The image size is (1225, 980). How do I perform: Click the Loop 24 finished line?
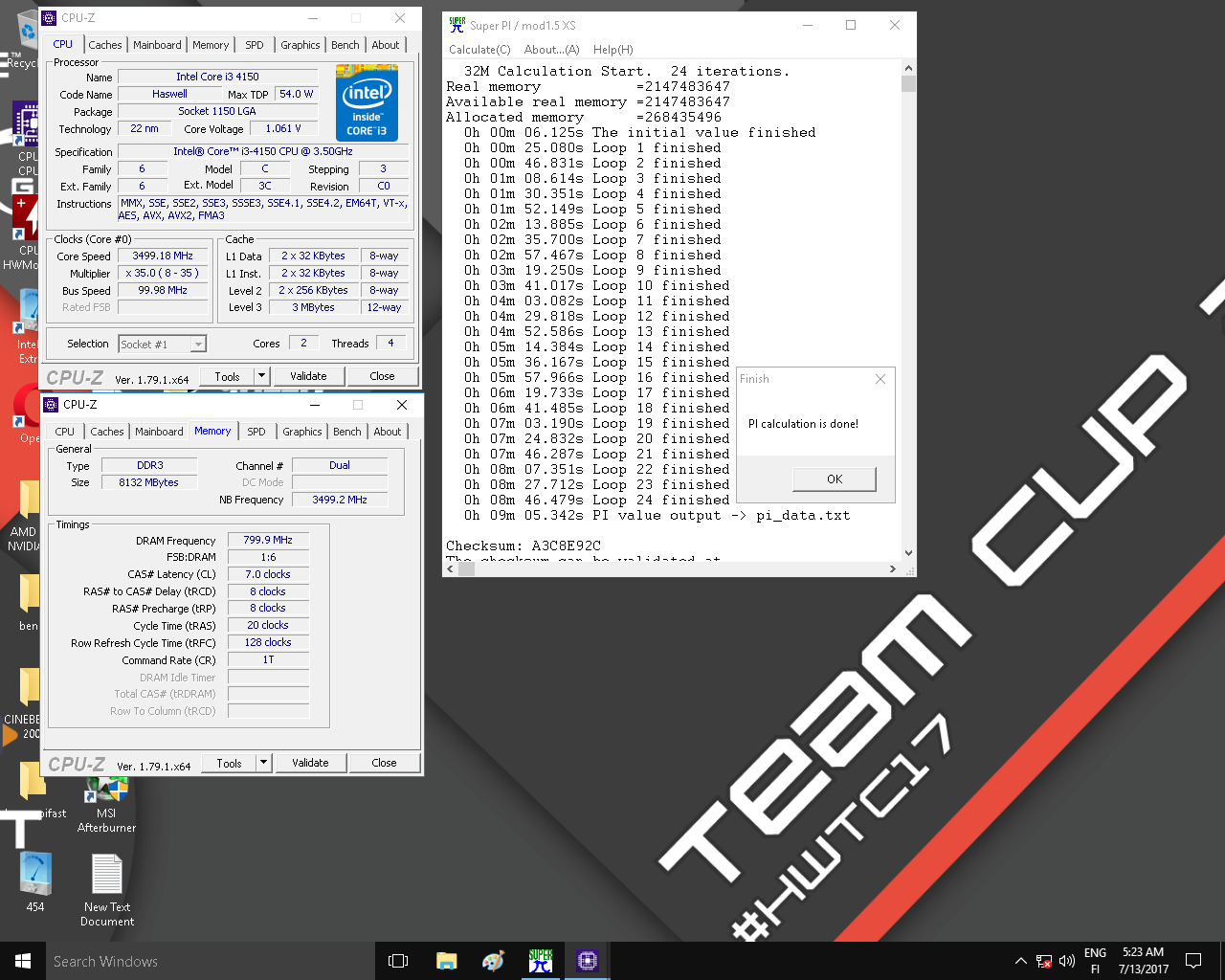(x=597, y=500)
